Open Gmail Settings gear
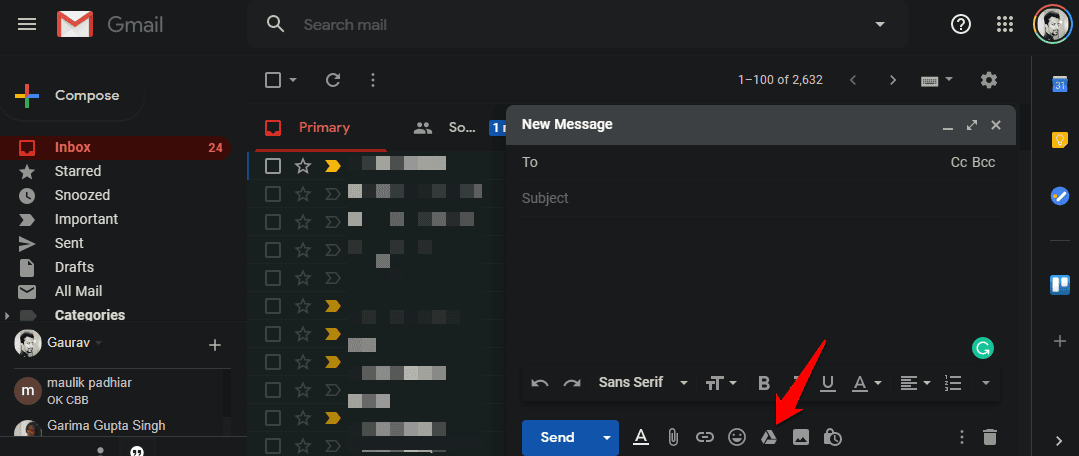The height and width of the screenshot is (456, 1079). [x=989, y=80]
